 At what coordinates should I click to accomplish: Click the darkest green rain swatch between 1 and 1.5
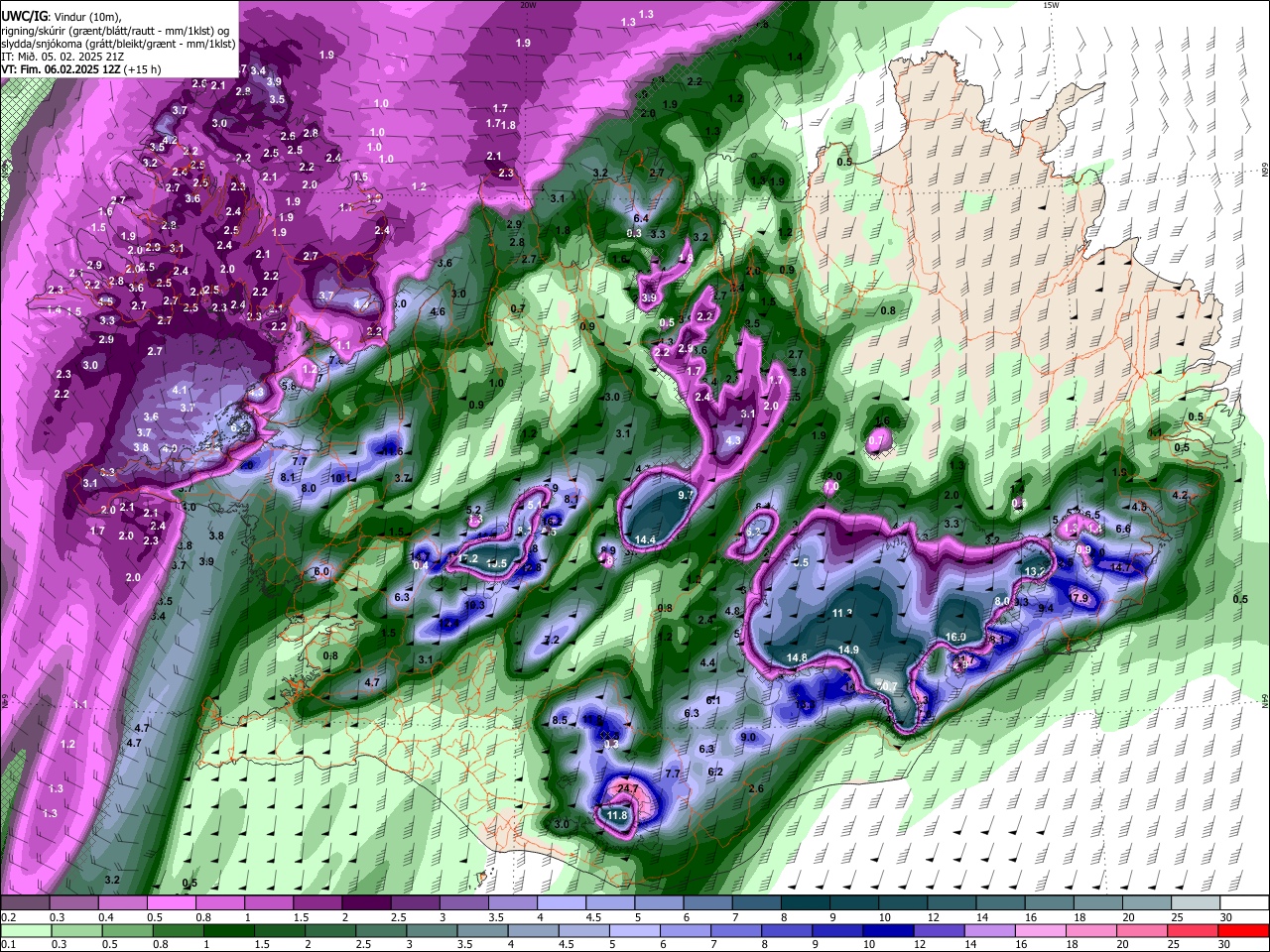228,930
